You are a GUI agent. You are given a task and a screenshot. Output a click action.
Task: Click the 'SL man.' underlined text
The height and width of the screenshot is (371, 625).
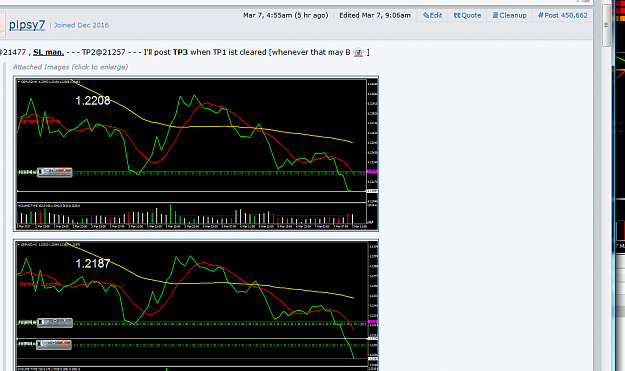coord(48,52)
